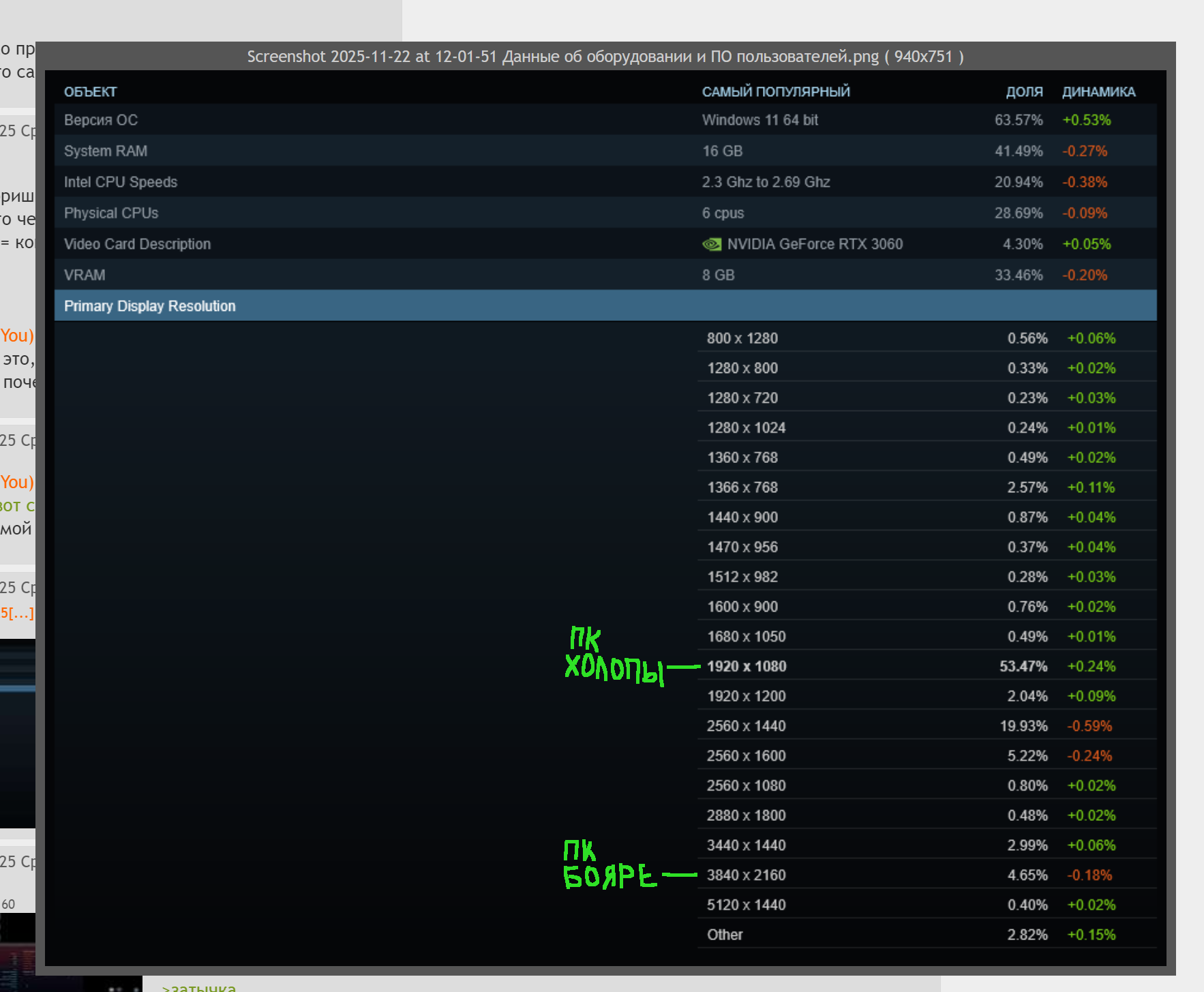Click the +0.53% change for Версия ОС
The width and height of the screenshot is (1204, 992).
[x=1087, y=120]
